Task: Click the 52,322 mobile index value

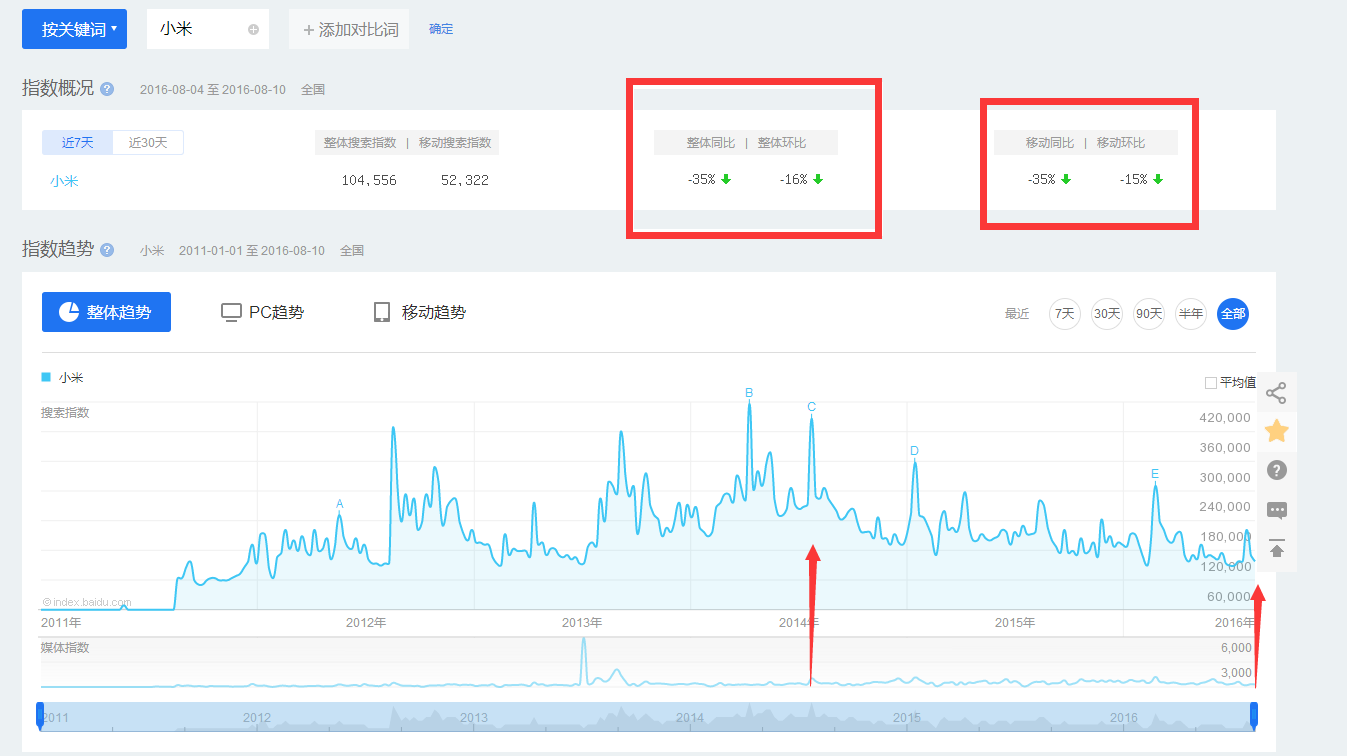Action: (x=465, y=180)
